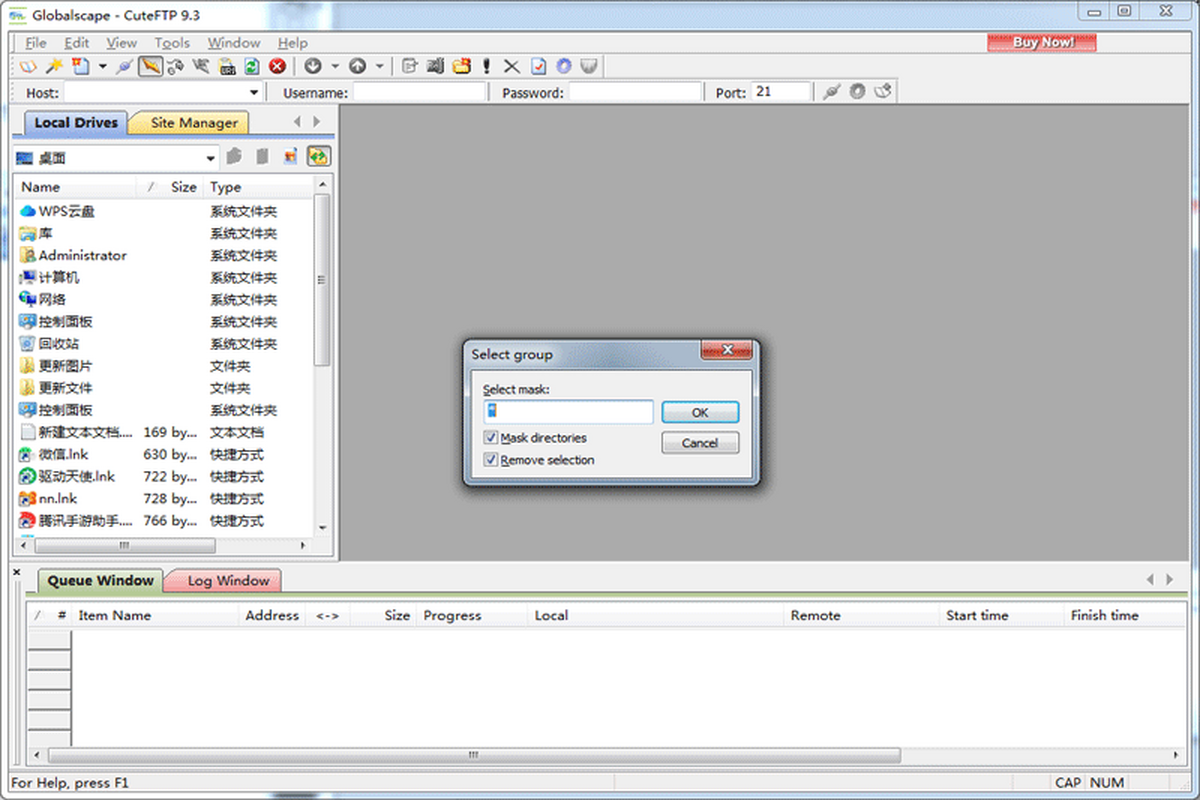1200x800 pixels.
Task: Click the Download arrow toolbar icon
Action: click(x=313, y=67)
